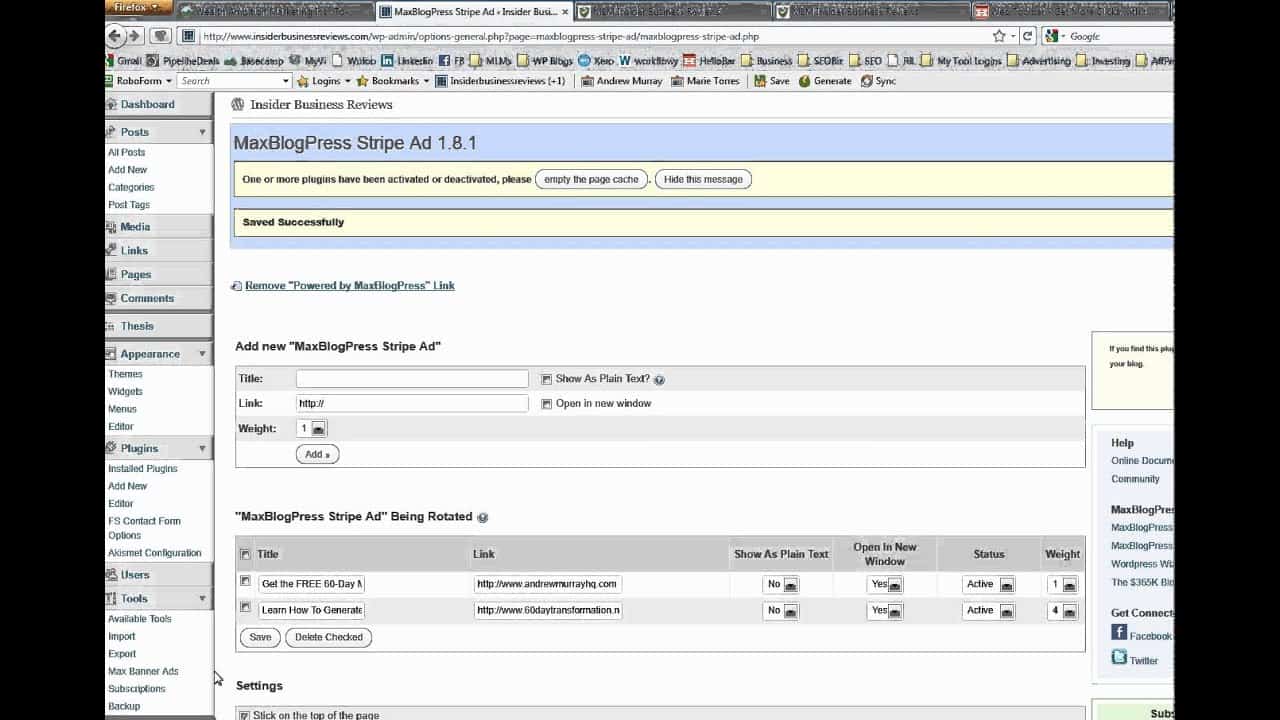
Task: Enable Show As Plain Text checkbox
Action: click(546, 379)
